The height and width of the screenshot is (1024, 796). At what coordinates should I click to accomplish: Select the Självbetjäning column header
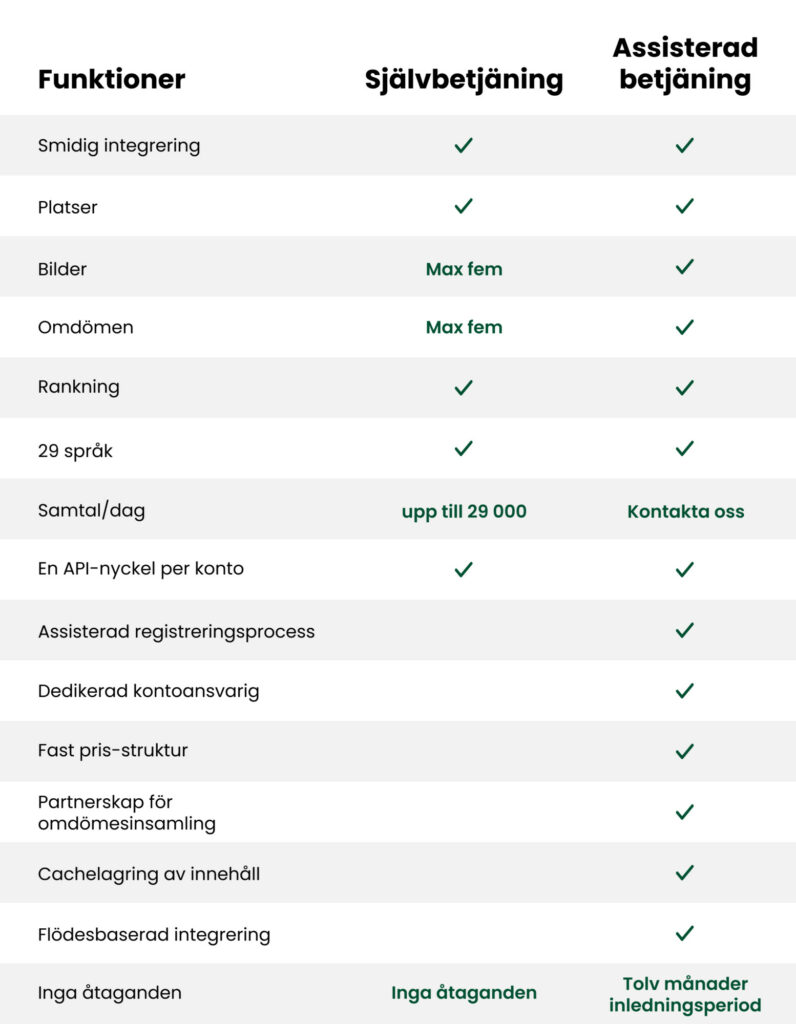[464, 80]
